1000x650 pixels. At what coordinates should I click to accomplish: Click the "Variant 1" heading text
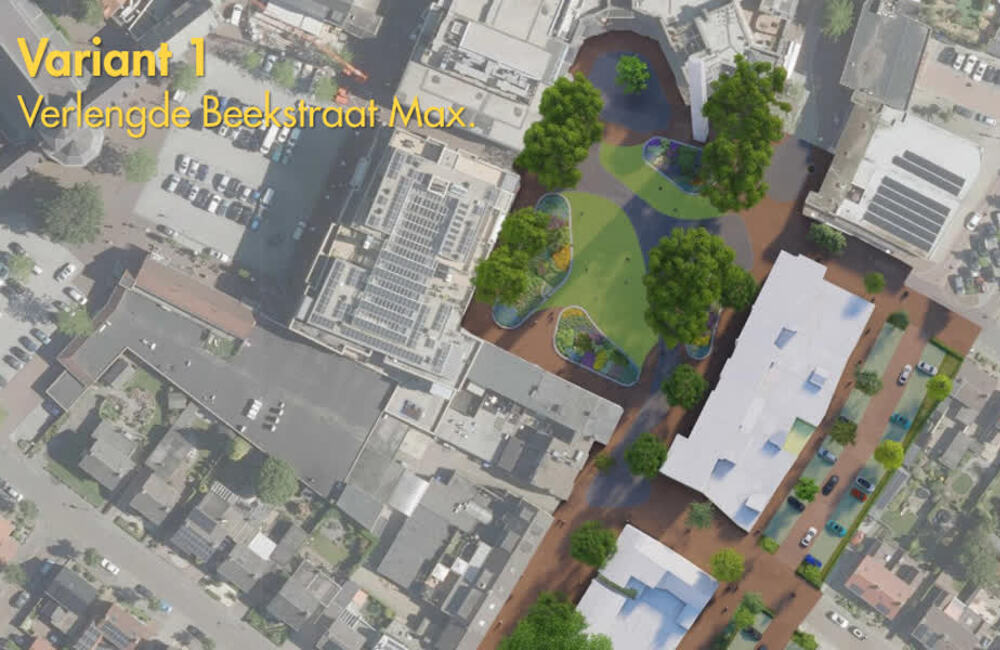click(x=111, y=58)
